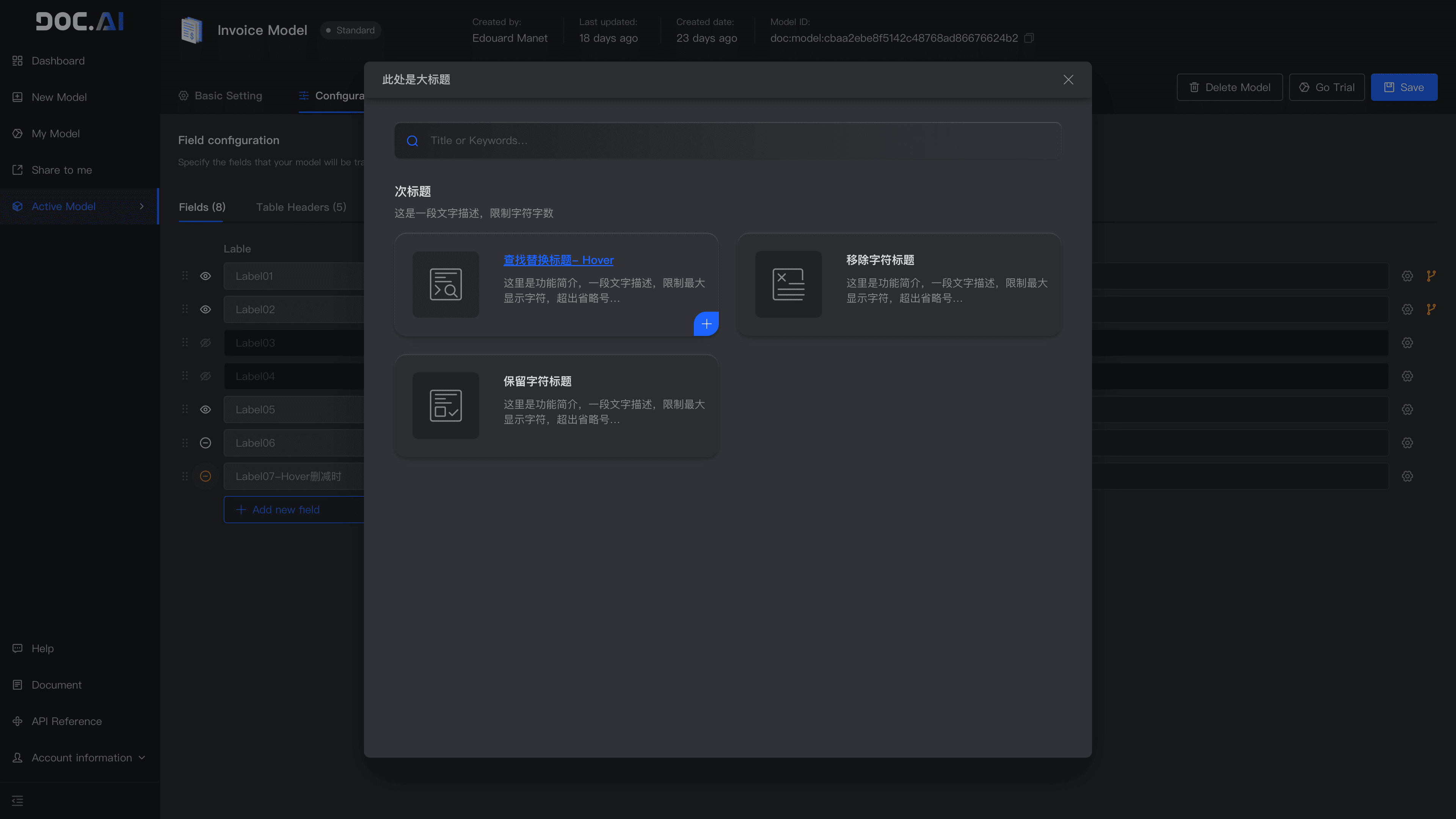Click the blue plus button on hover card

706,324
